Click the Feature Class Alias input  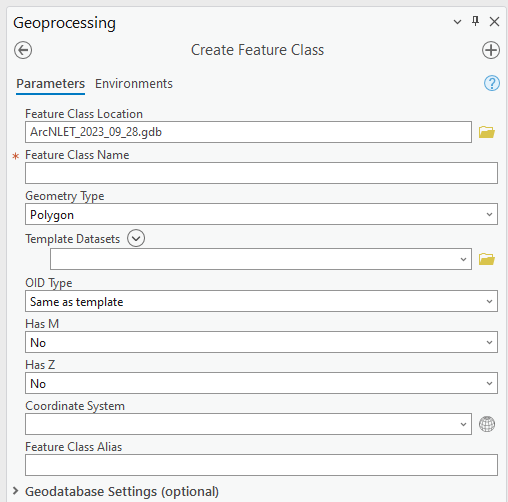coord(261,465)
